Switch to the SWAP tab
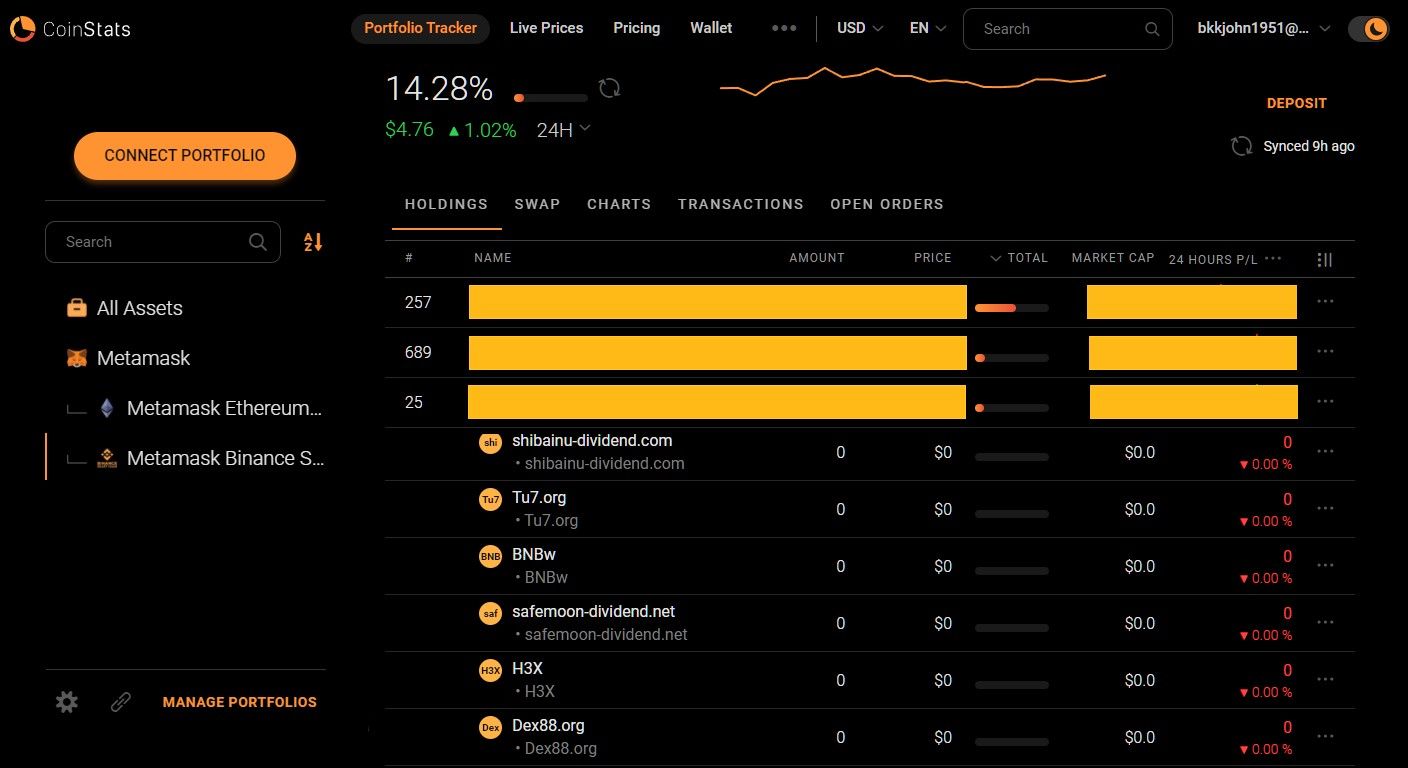Image resolution: width=1408 pixels, height=768 pixels. [x=537, y=204]
